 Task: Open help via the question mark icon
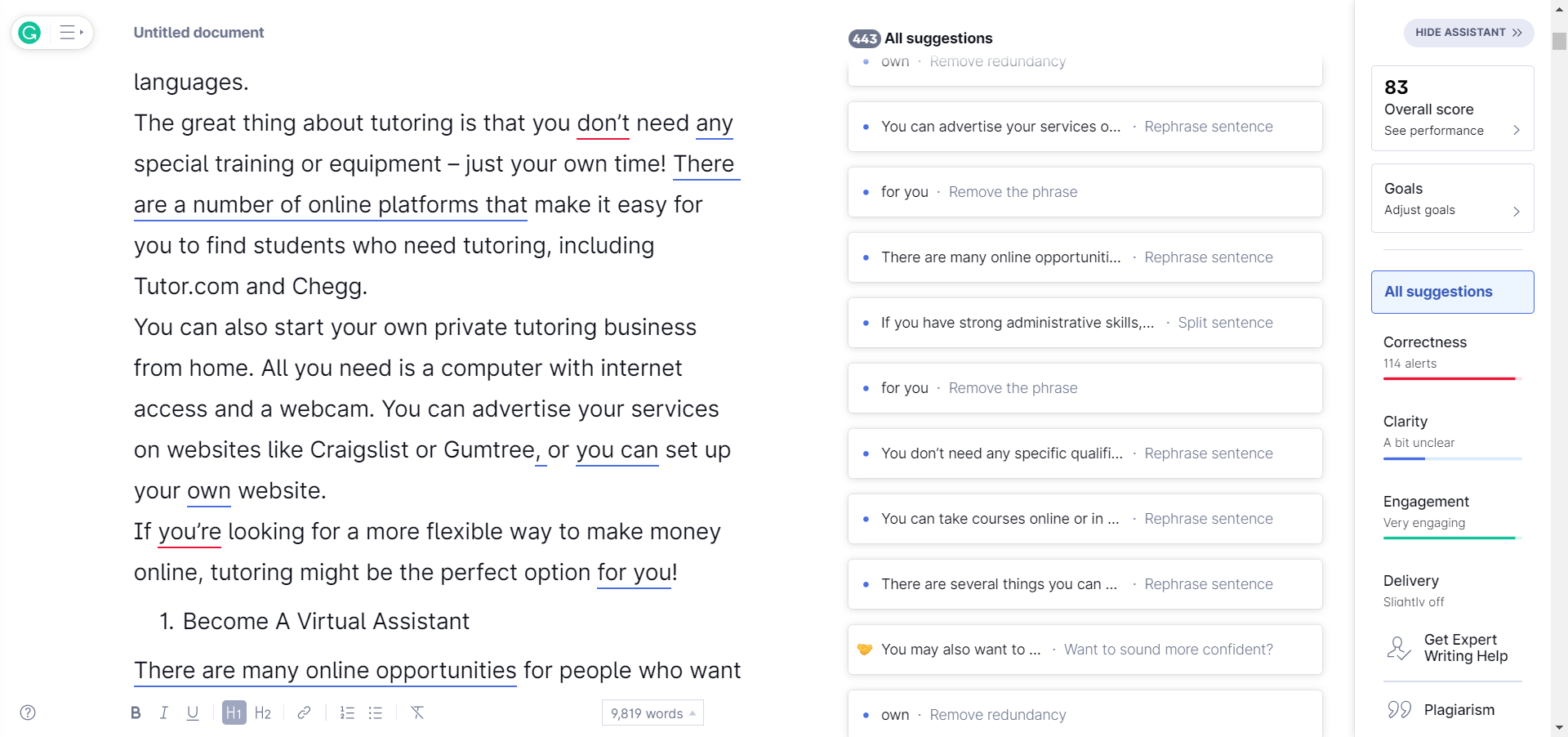pos(28,712)
